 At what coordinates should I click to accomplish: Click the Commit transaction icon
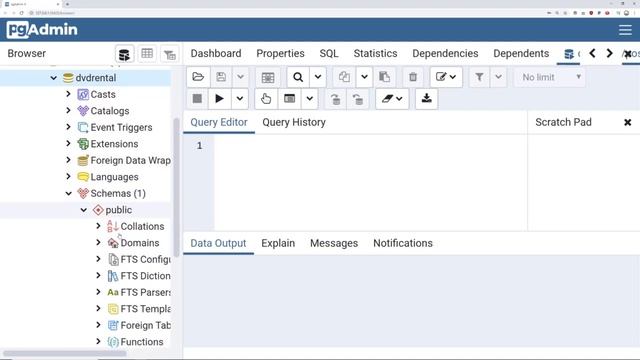pyautogui.click(x=336, y=99)
